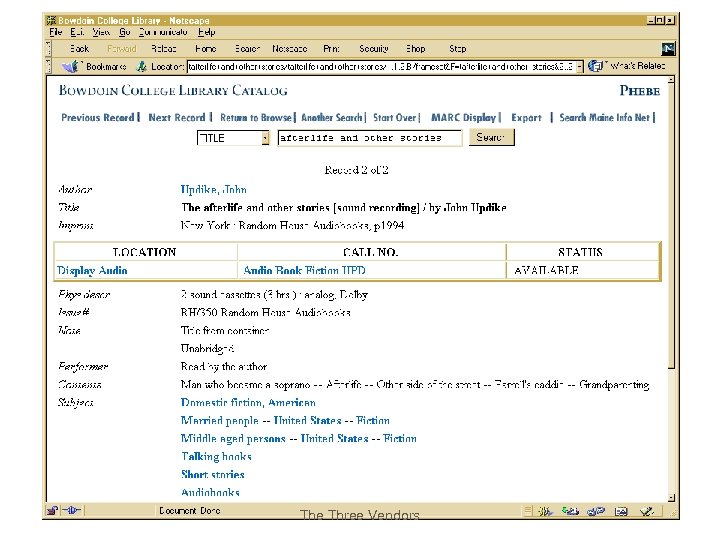Expand the Location URL history dropdown arrow
Screen dimensions: 720x540
[579, 67]
